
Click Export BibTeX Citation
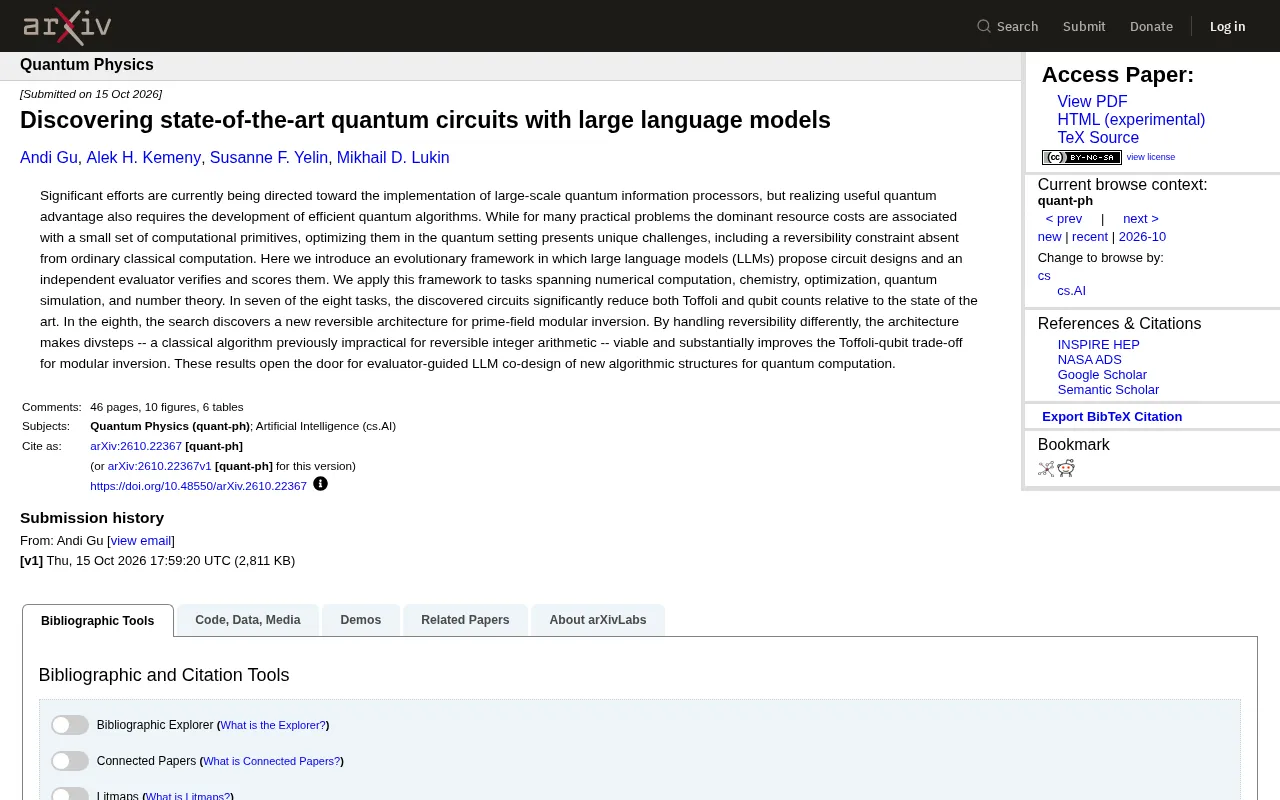1112,417
